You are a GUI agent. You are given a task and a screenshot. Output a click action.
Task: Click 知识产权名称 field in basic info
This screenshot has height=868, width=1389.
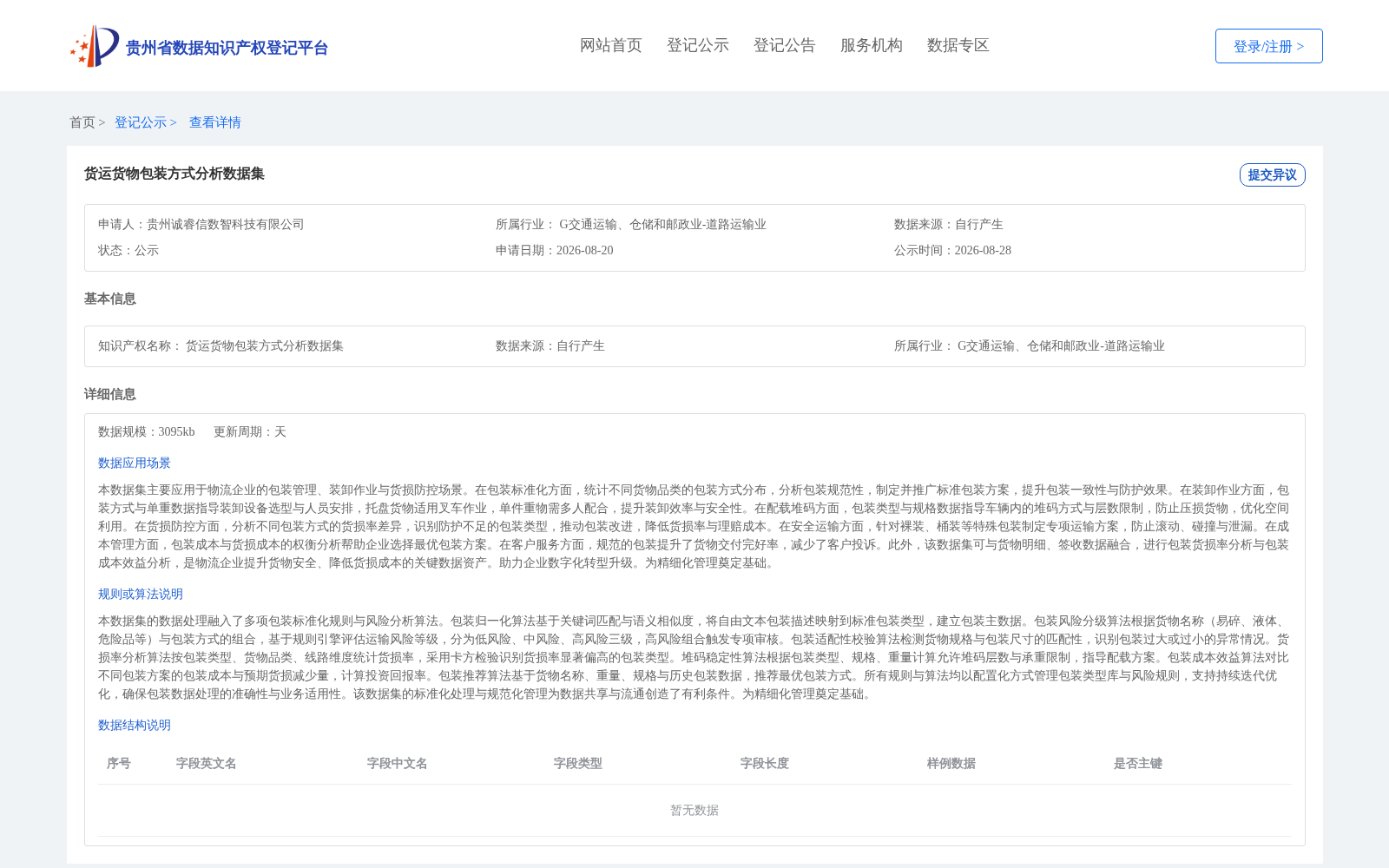(221, 345)
